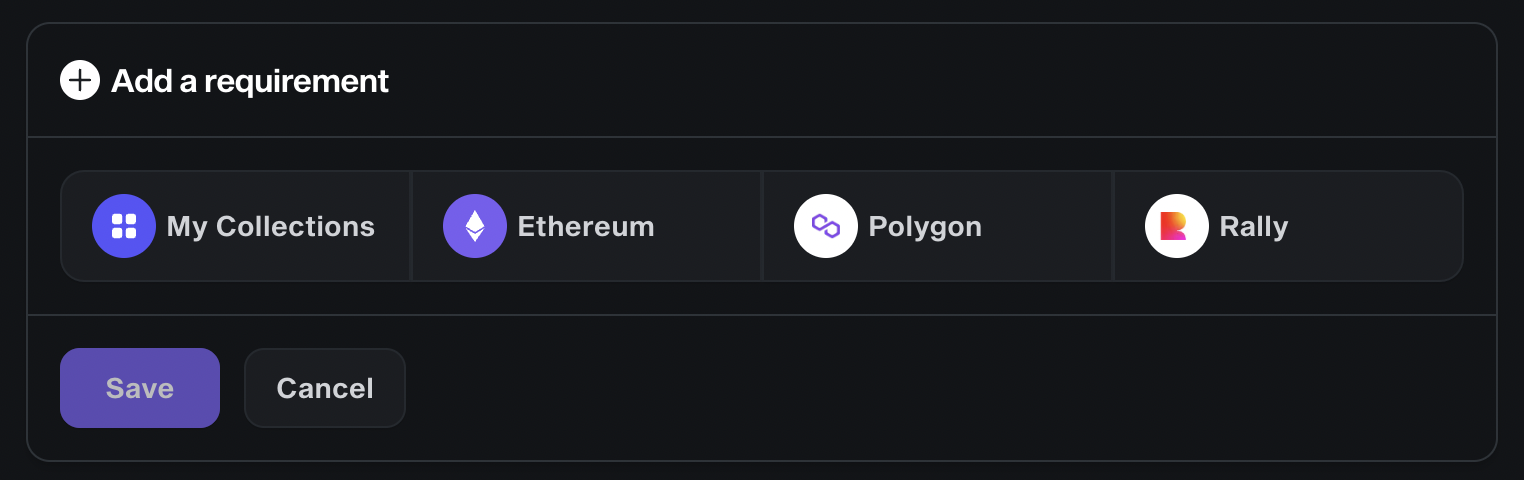
Task: Select the My Collections grid icon
Action: point(124,226)
